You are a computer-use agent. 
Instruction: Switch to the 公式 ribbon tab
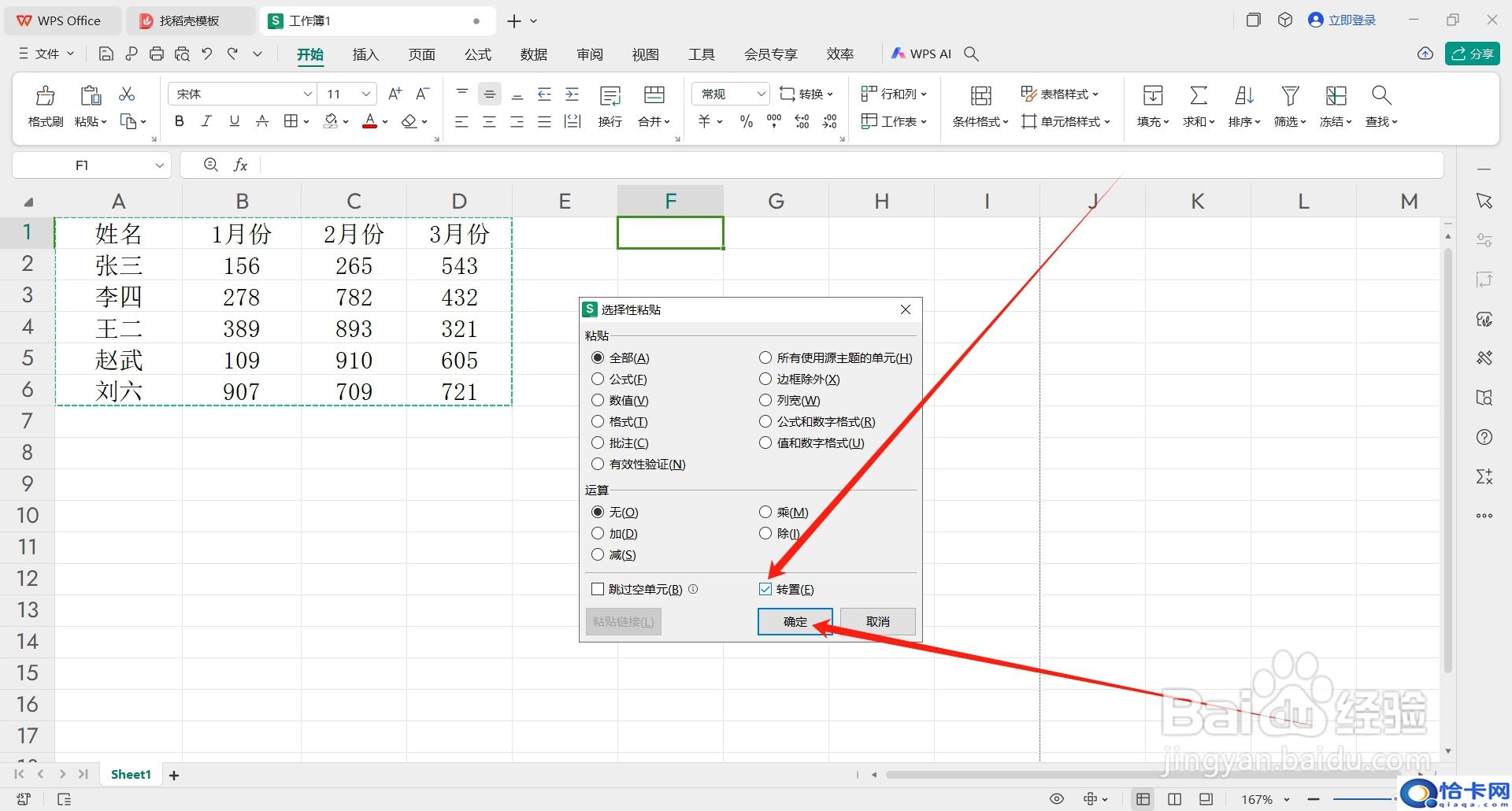coord(477,54)
